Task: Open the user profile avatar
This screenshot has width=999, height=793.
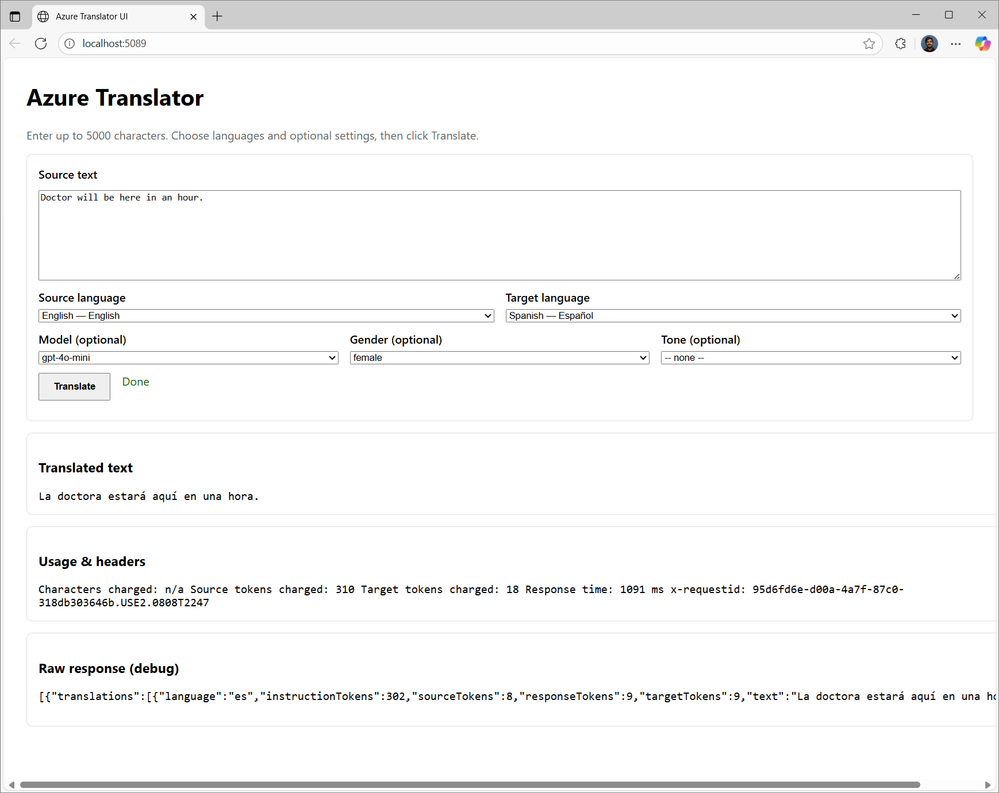Action: point(929,43)
